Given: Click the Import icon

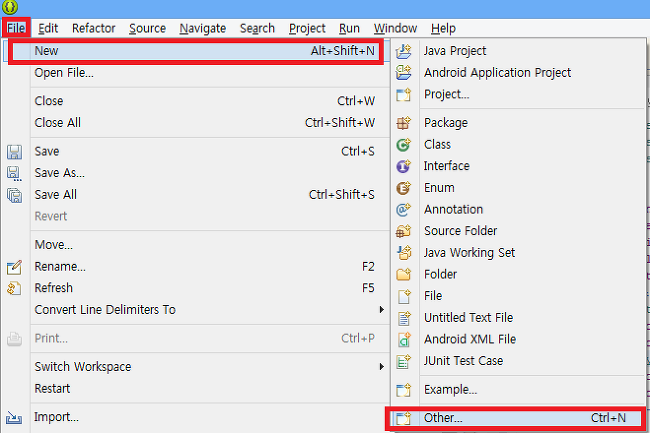Looking at the screenshot, I should pos(15,417).
